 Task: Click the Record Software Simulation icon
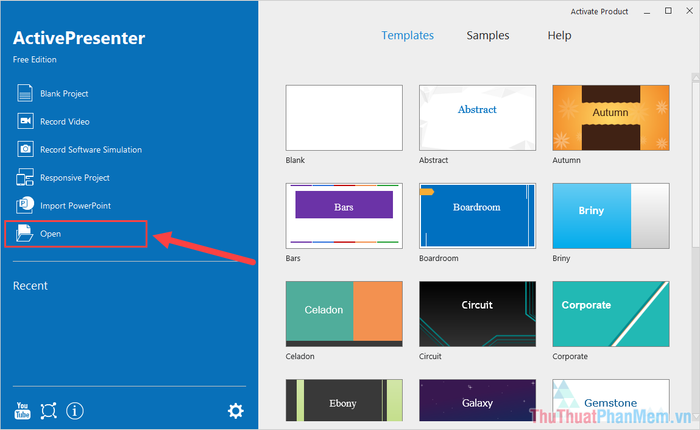click(x=25, y=149)
